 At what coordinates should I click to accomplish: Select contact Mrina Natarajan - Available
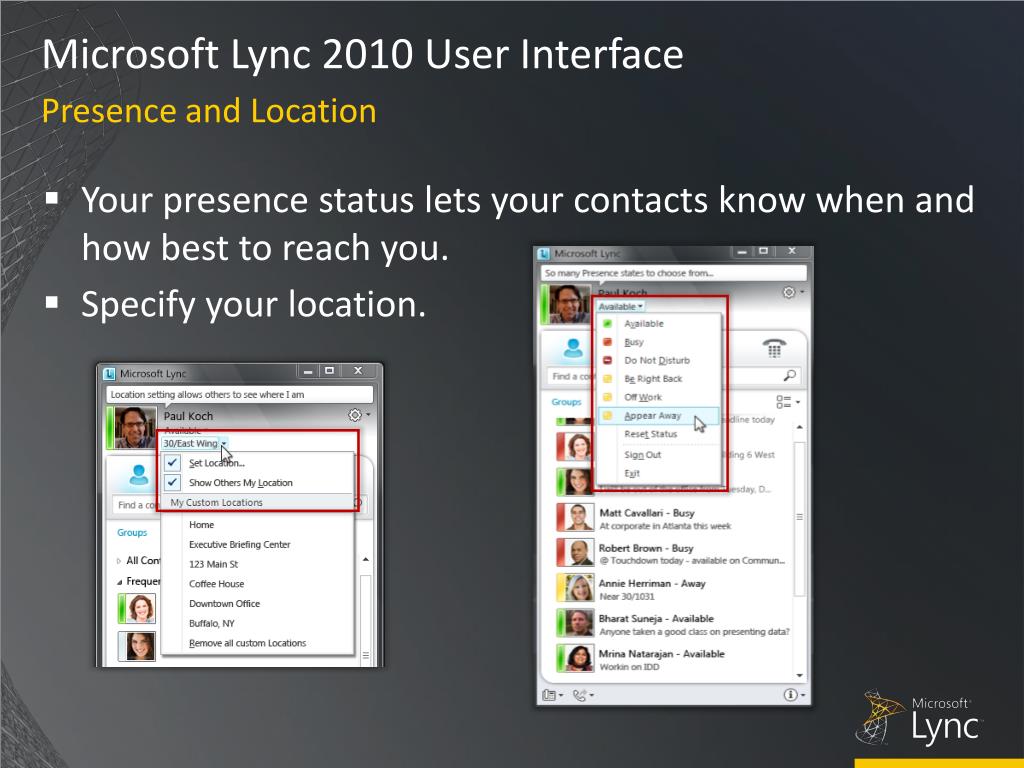(673, 660)
